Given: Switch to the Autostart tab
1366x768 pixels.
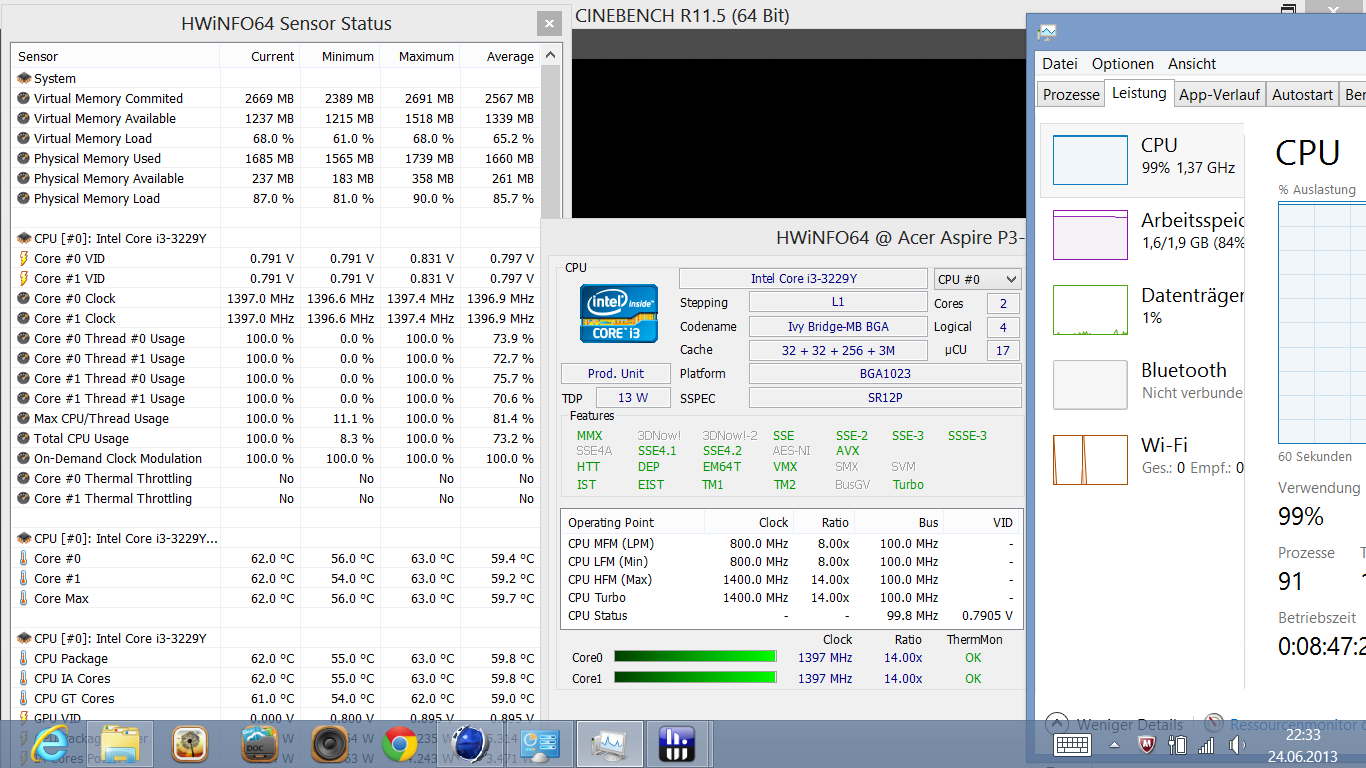Looking at the screenshot, I should point(1302,94).
